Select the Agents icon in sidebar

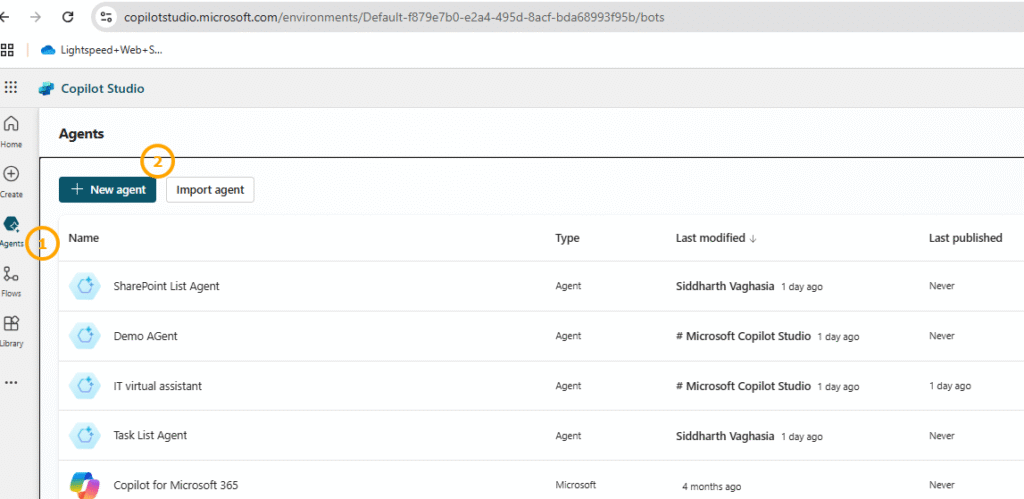click(11, 224)
